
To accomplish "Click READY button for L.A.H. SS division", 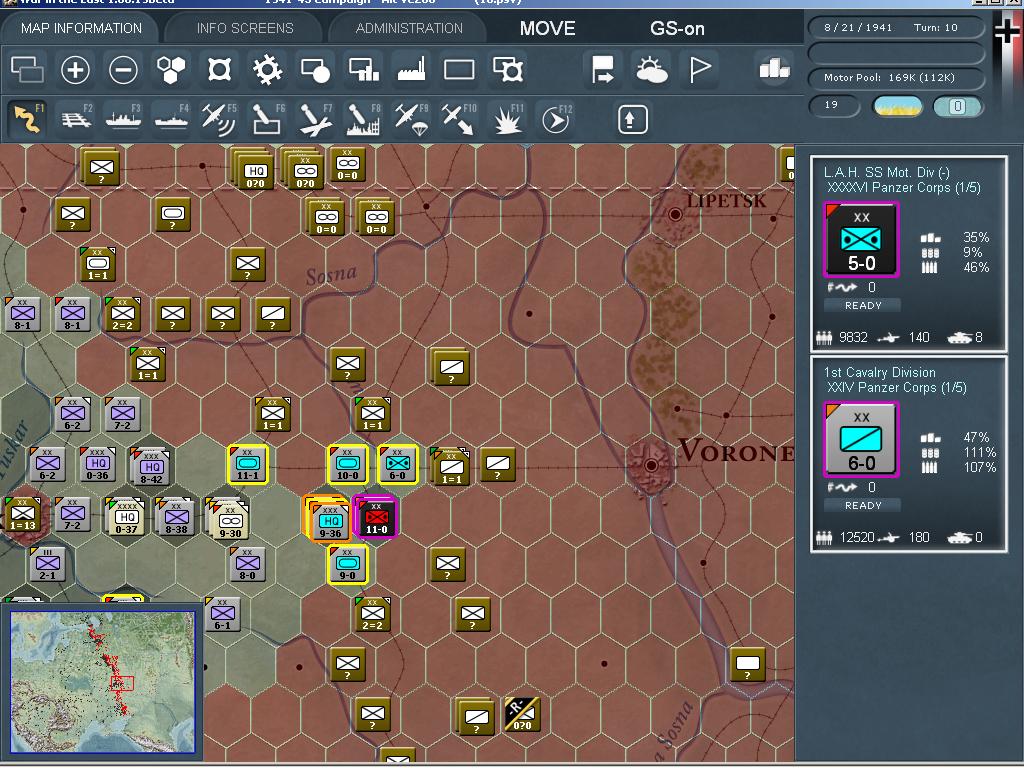I will (x=863, y=305).
